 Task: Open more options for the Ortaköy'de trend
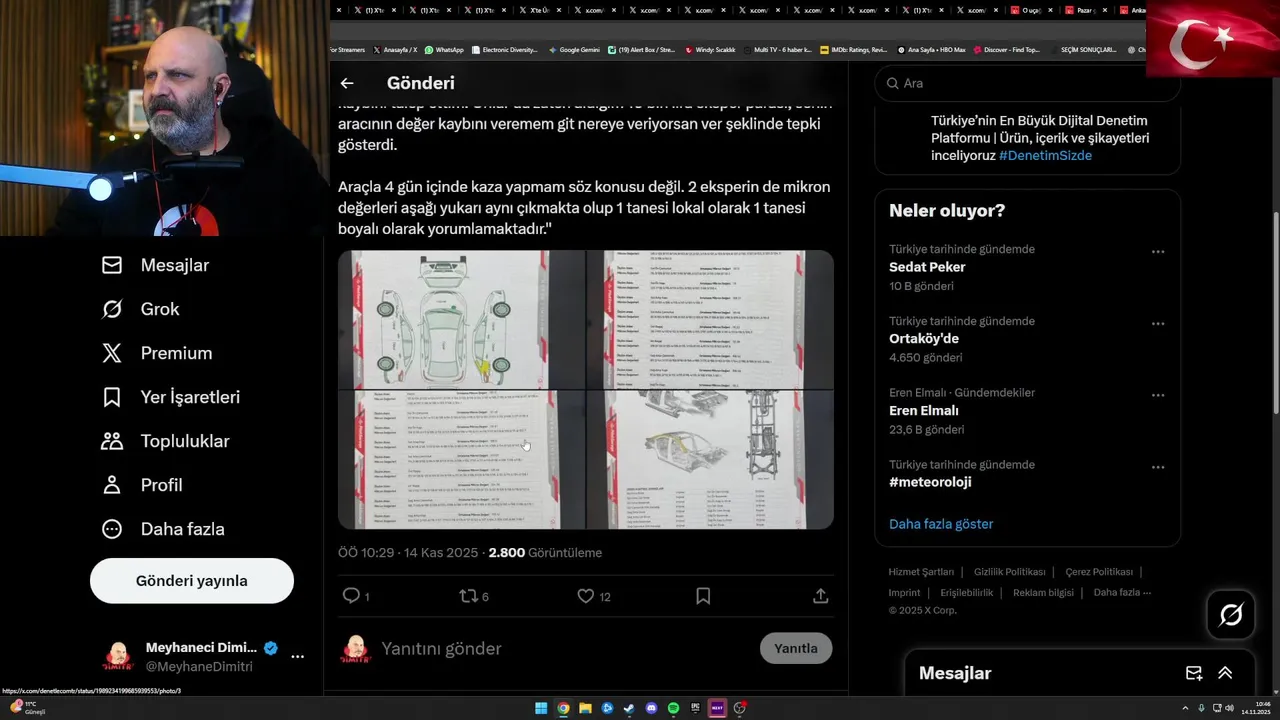tap(1158, 324)
